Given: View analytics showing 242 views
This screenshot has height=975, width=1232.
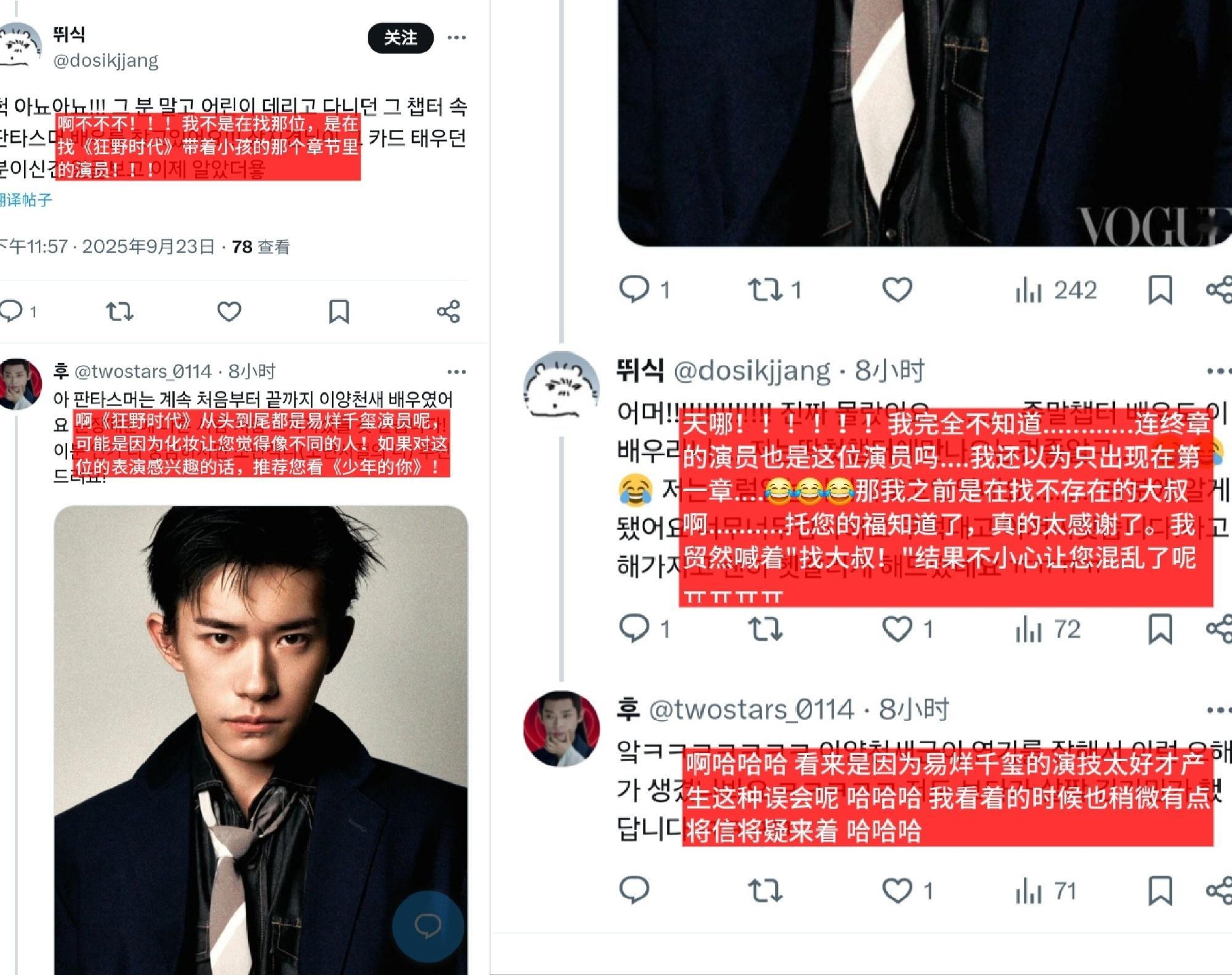Looking at the screenshot, I should pyautogui.click(x=1056, y=290).
